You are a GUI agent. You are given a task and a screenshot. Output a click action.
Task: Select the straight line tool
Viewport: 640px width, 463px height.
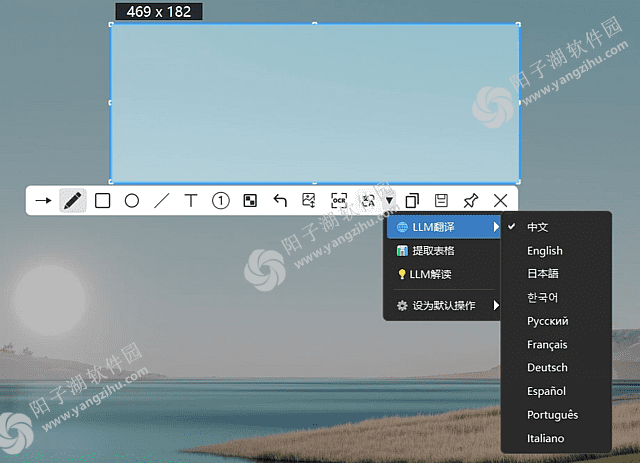pyautogui.click(x=162, y=200)
